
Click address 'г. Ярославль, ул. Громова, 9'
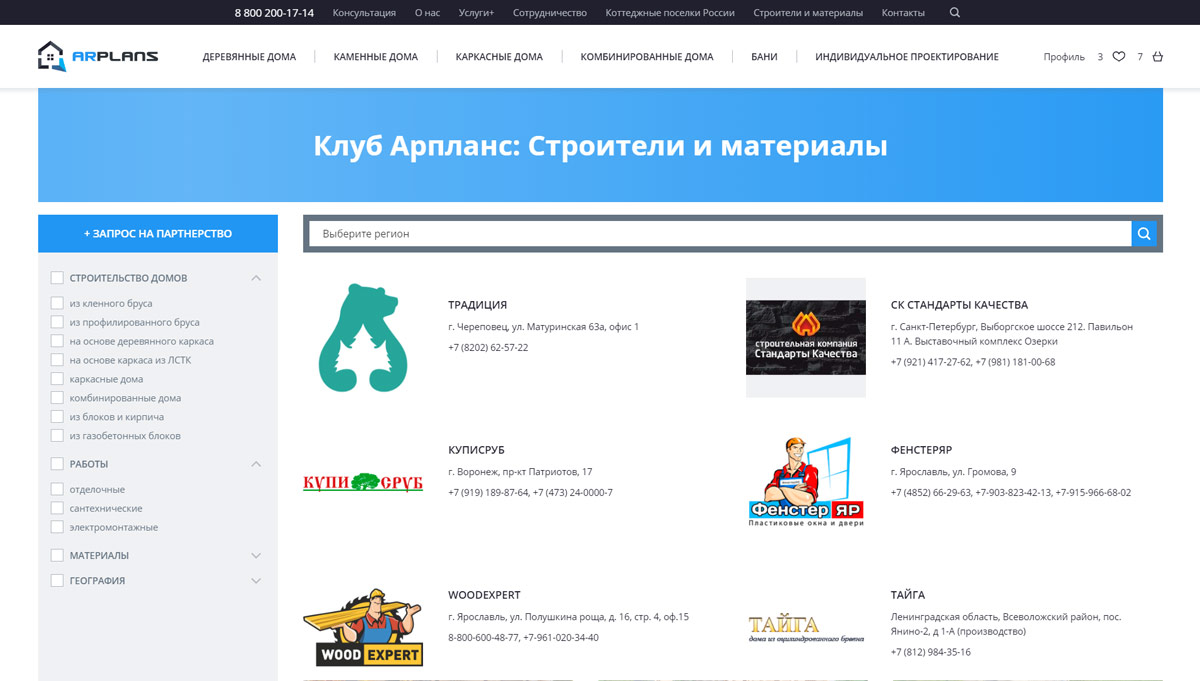(x=953, y=472)
